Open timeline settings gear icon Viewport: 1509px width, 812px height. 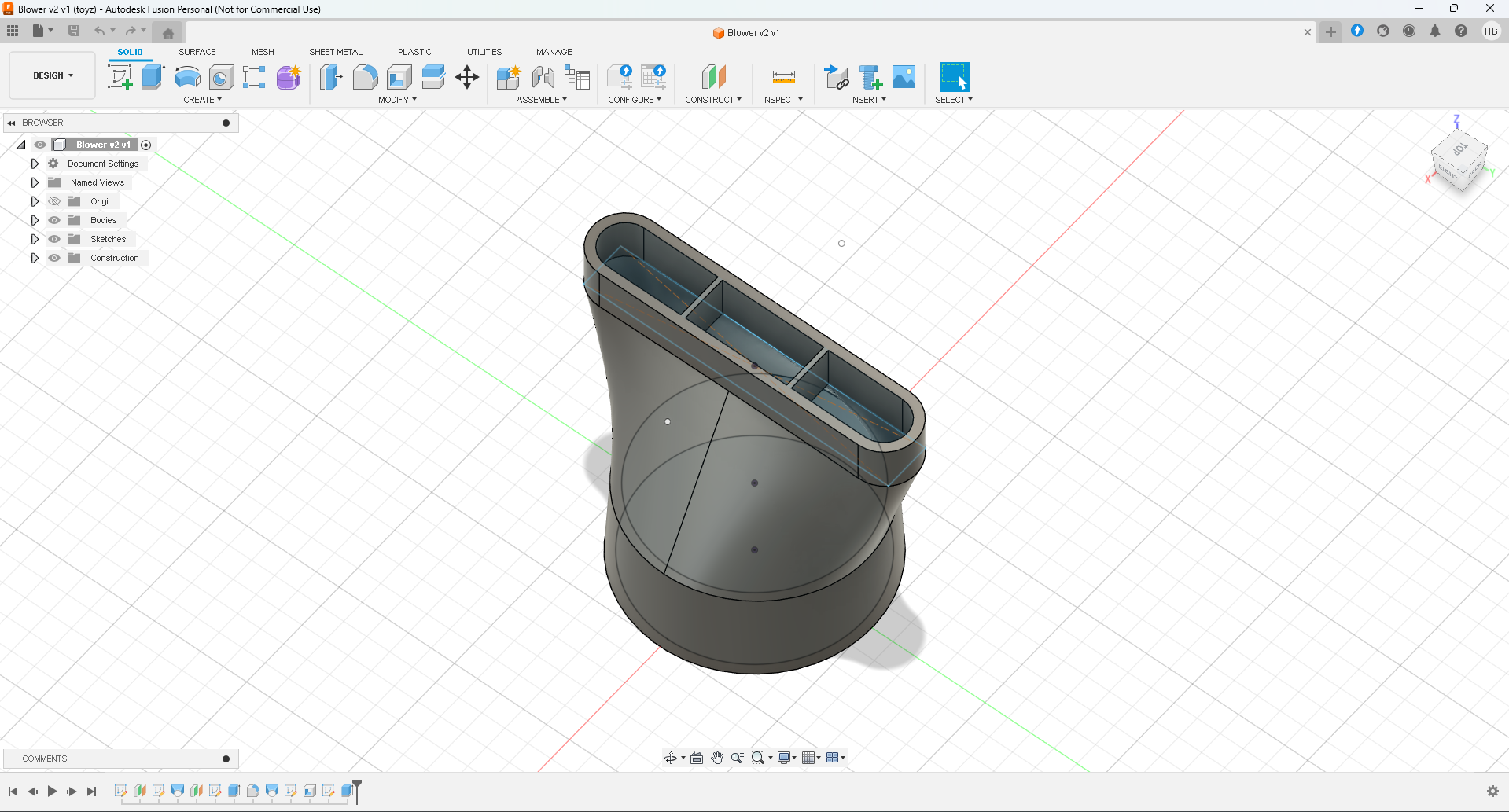(1492, 792)
